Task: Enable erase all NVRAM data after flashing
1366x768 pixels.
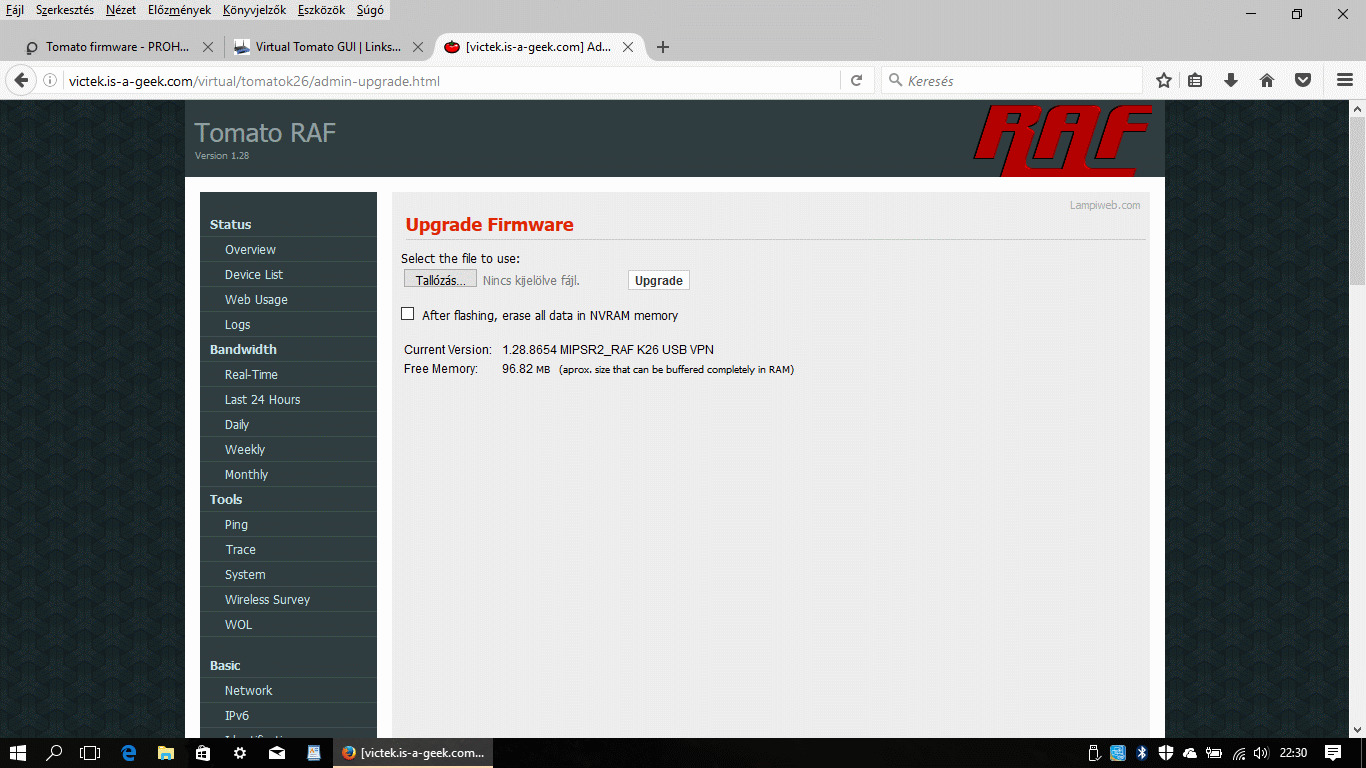Action: pyautogui.click(x=408, y=314)
